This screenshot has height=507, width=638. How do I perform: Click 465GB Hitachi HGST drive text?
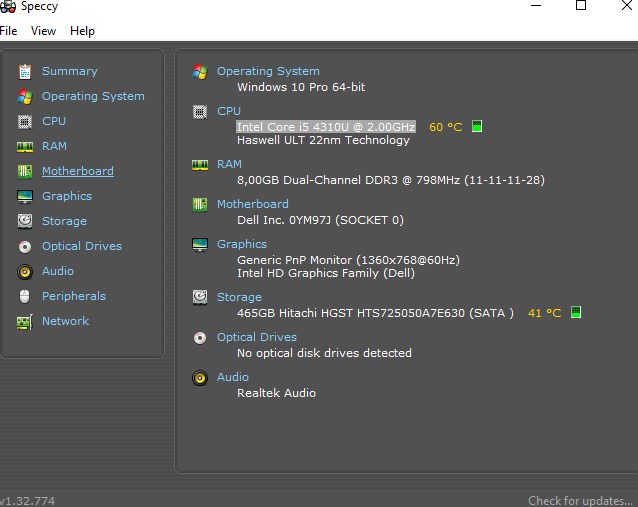376,313
